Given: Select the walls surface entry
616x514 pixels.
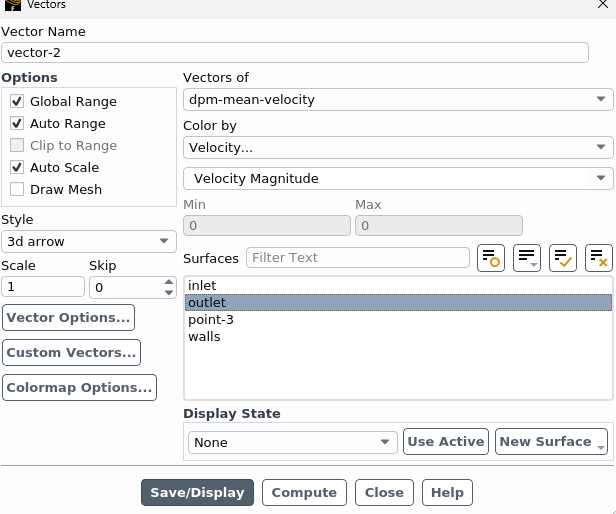Looking at the screenshot, I should (x=204, y=337).
